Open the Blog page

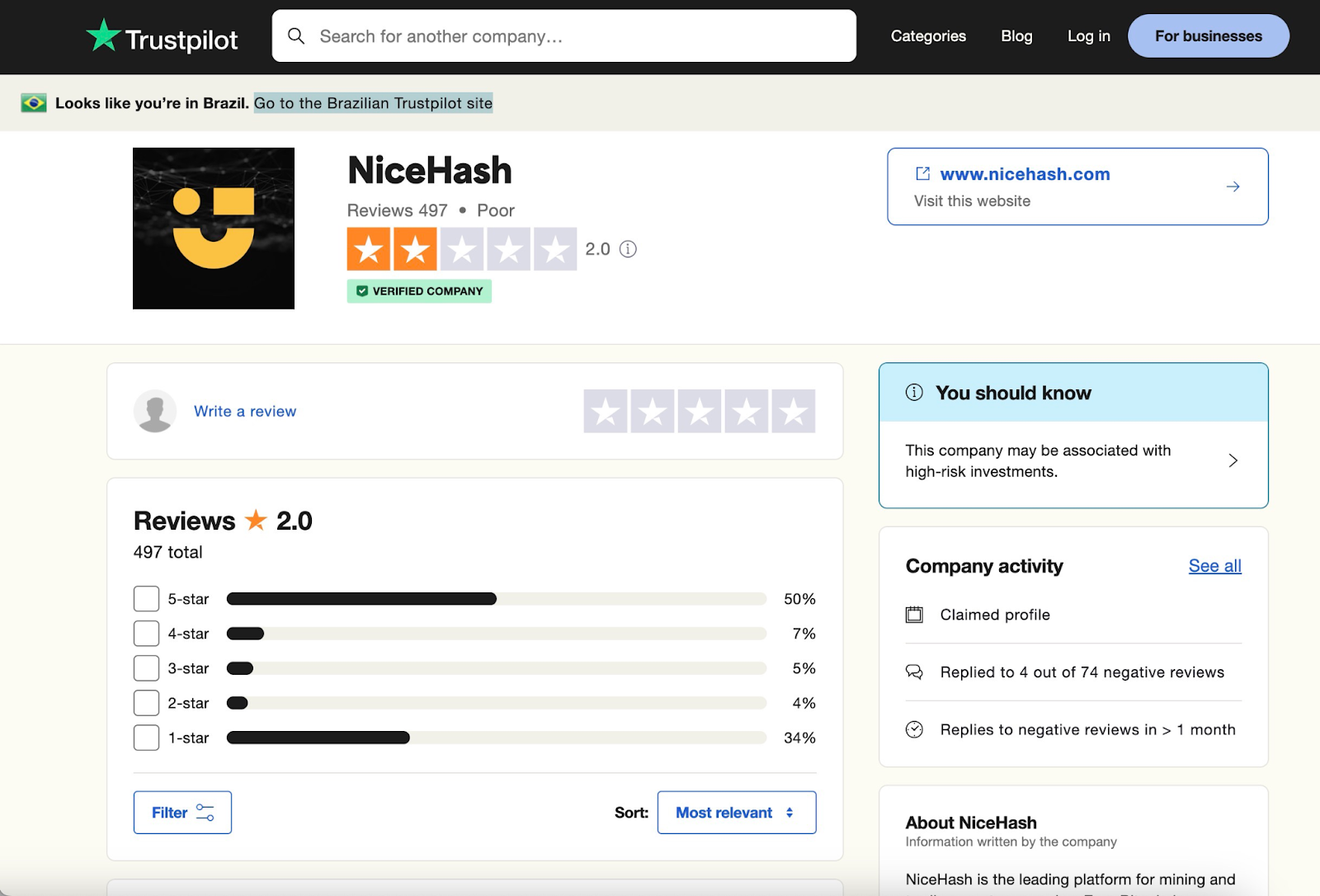(1016, 36)
